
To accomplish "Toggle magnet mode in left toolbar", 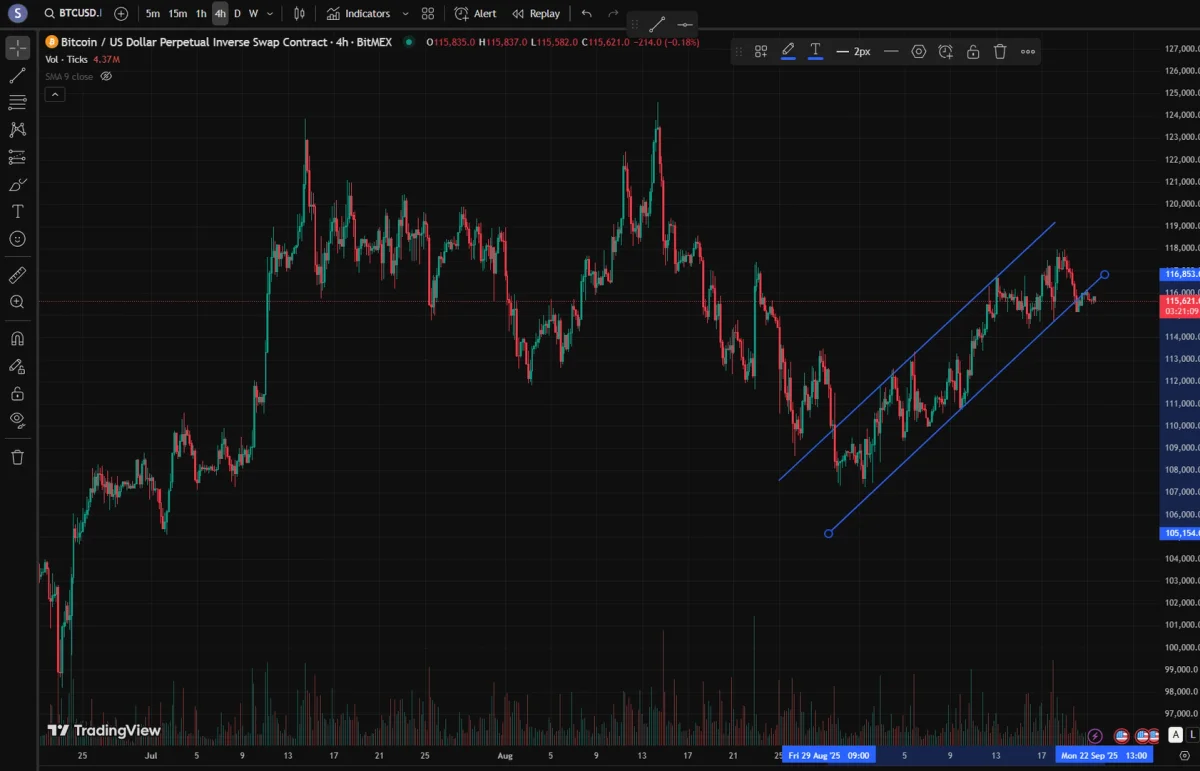I will (x=17, y=338).
